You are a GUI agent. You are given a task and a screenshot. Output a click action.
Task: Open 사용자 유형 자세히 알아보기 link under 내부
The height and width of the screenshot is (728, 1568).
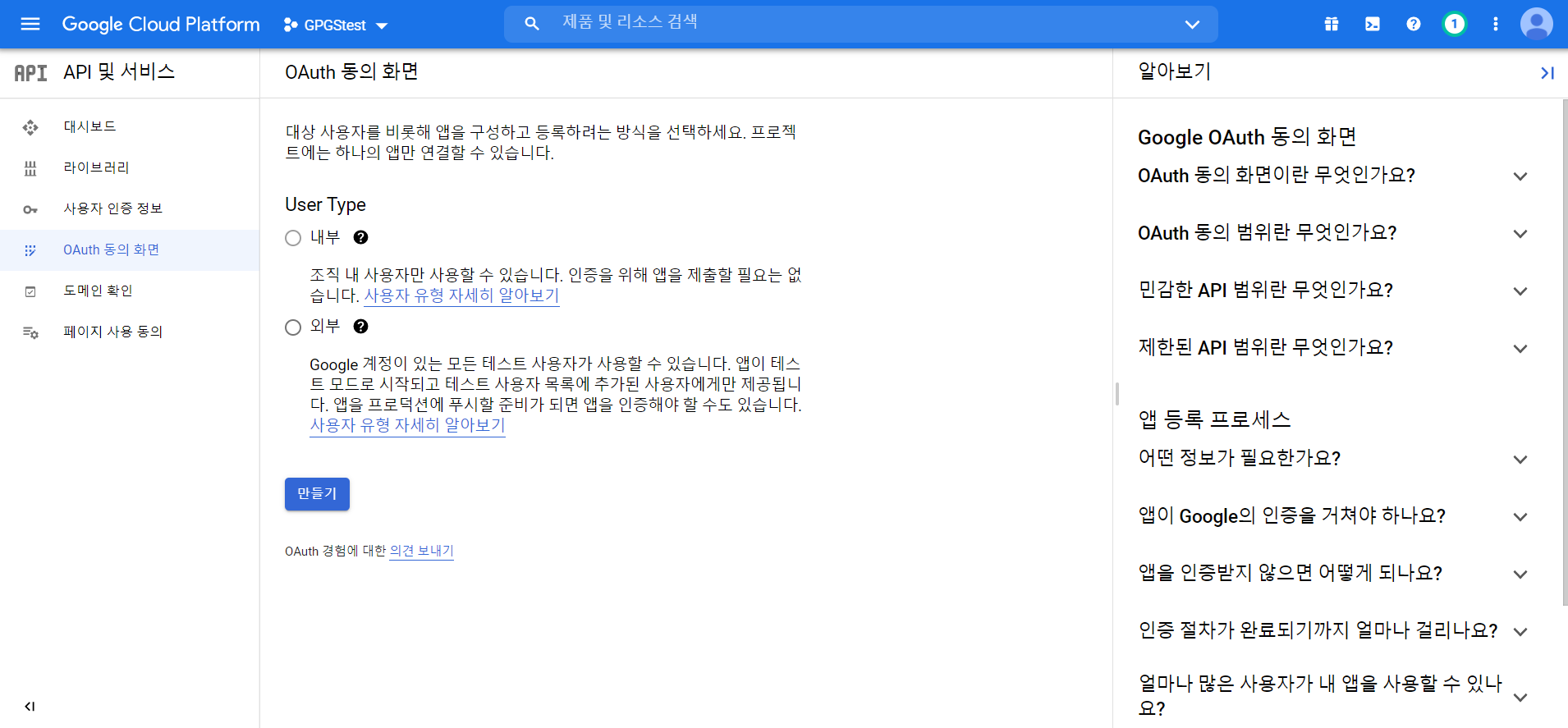(x=461, y=295)
